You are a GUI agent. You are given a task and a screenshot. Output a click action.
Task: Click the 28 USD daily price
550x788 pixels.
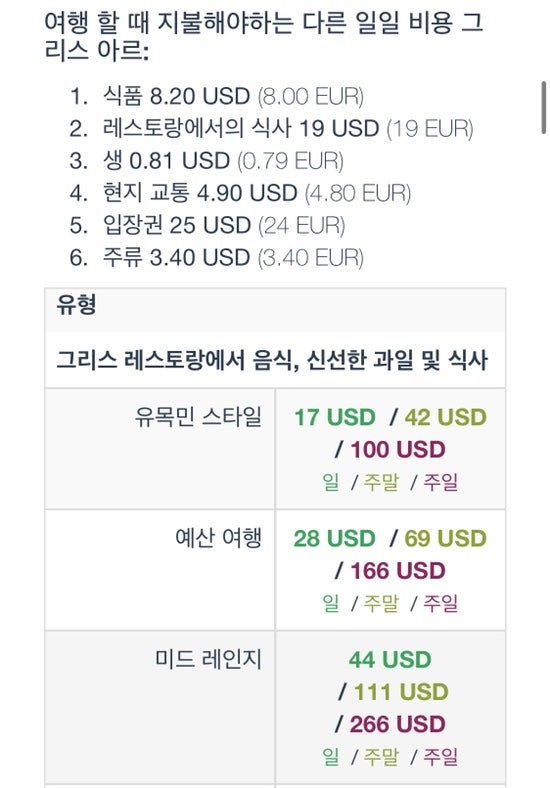335,538
